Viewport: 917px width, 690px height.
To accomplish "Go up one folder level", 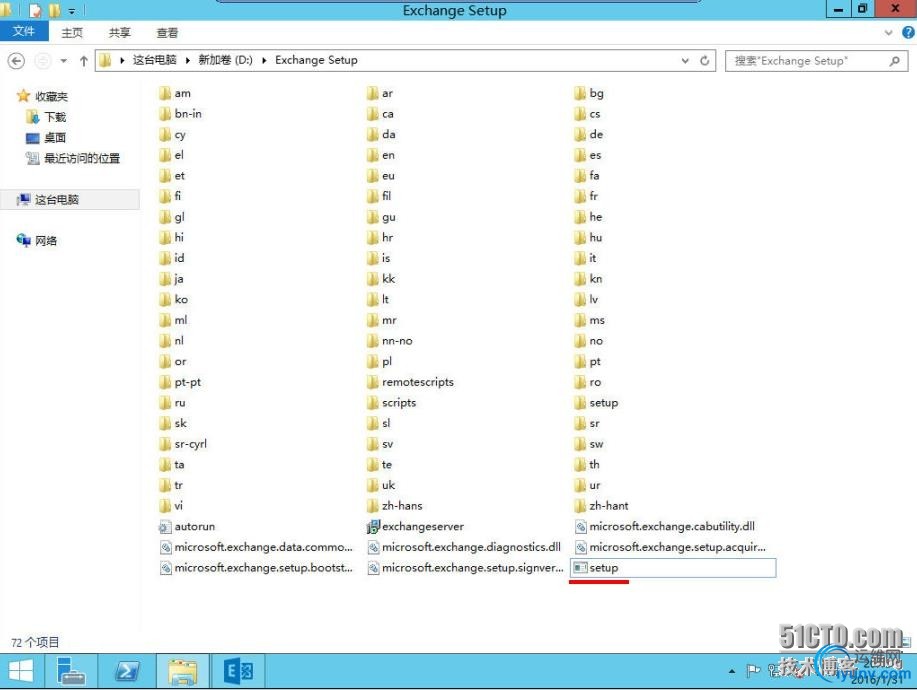I will click(84, 60).
